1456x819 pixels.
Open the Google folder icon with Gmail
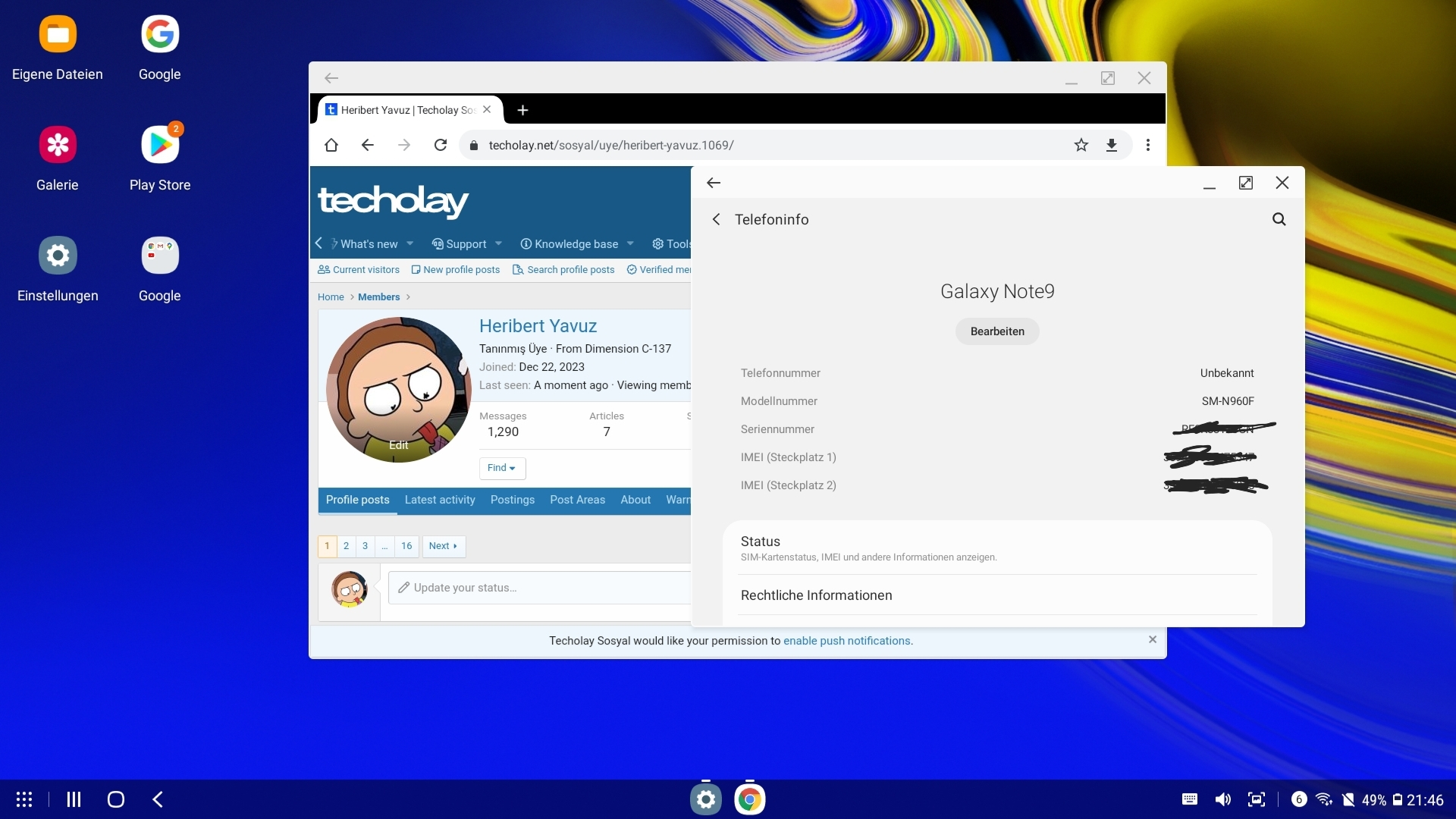[160, 256]
